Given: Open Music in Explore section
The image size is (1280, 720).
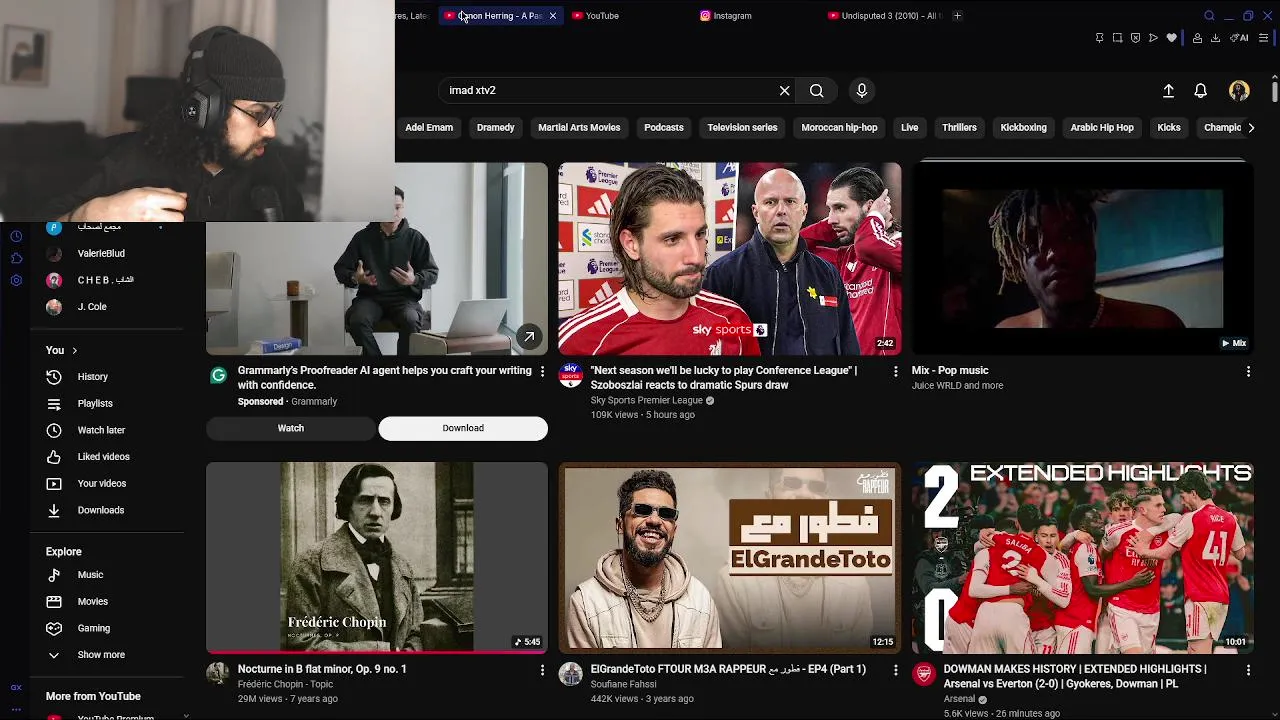Looking at the screenshot, I should tap(90, 575).
